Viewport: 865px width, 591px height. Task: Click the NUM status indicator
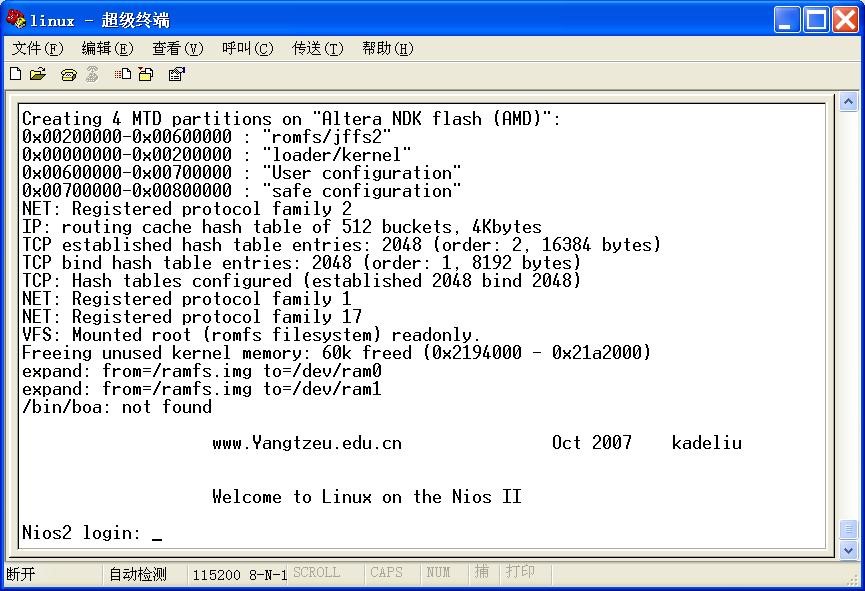click(438, 572)
